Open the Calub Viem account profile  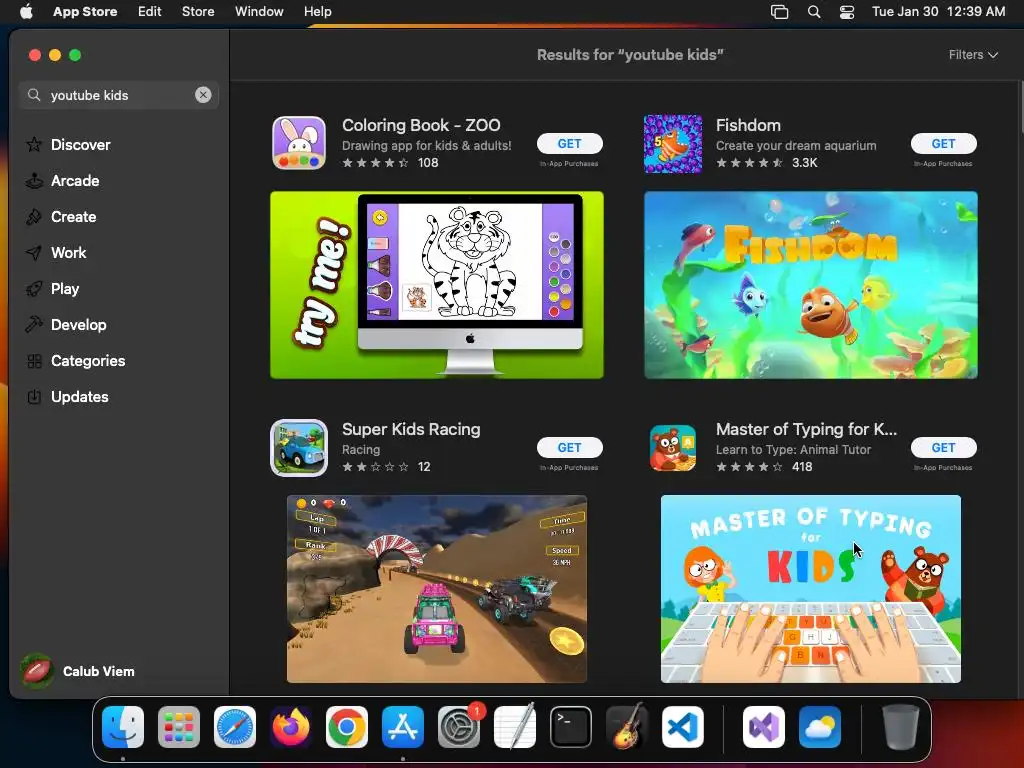[x=78, y=671]
